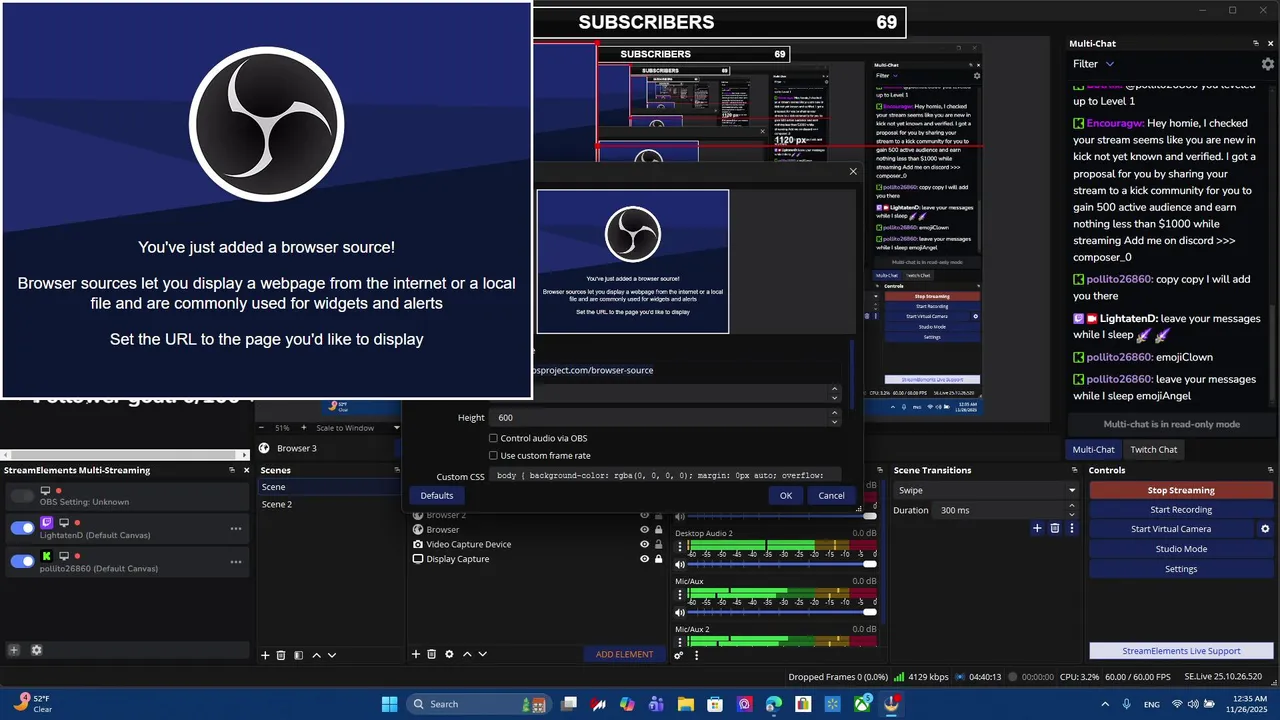
Task: Mute Mic/Aux speaker icon
Action: (680, 612)
